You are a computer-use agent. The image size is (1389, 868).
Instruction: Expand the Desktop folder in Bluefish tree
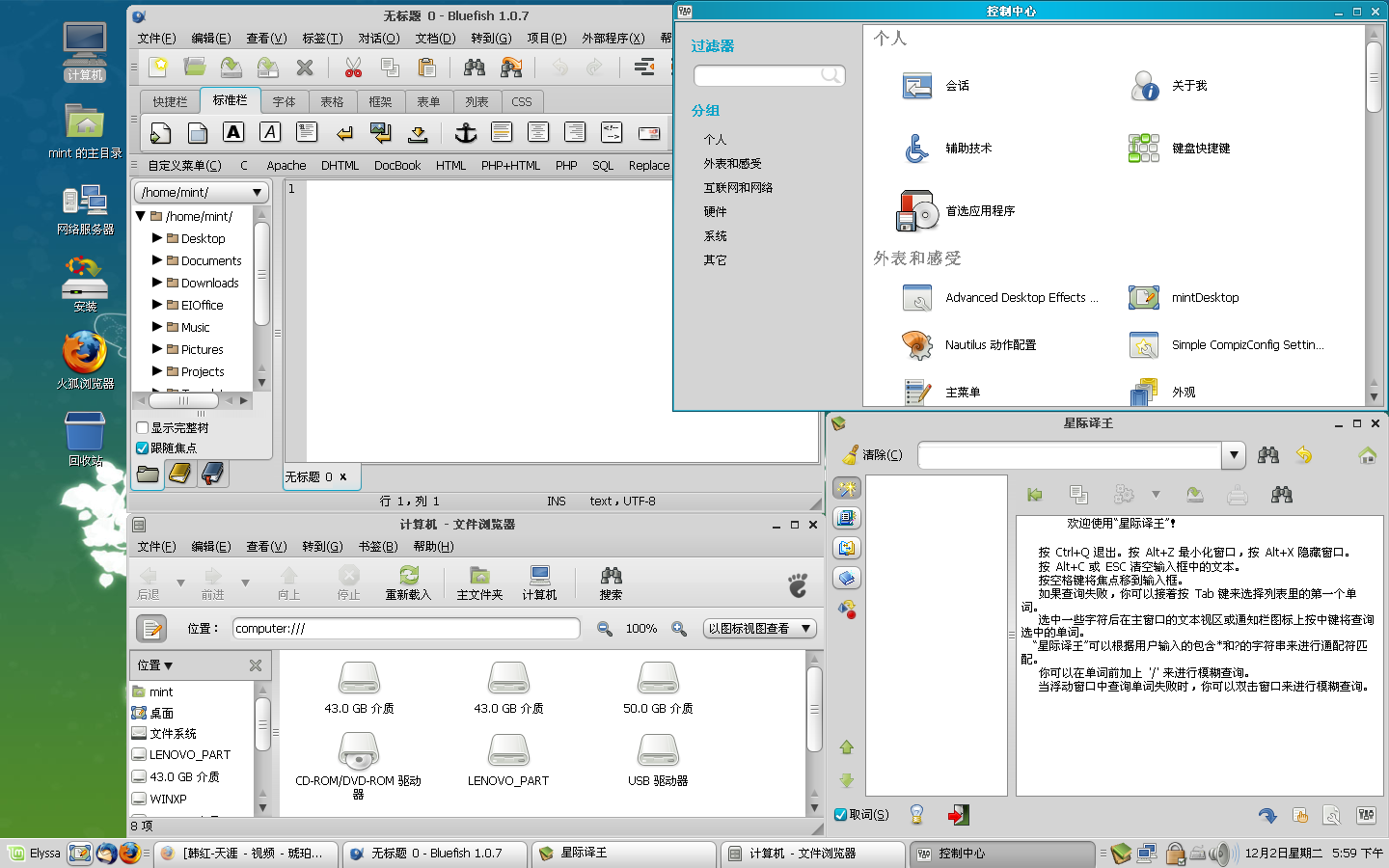tap(157, 237)
